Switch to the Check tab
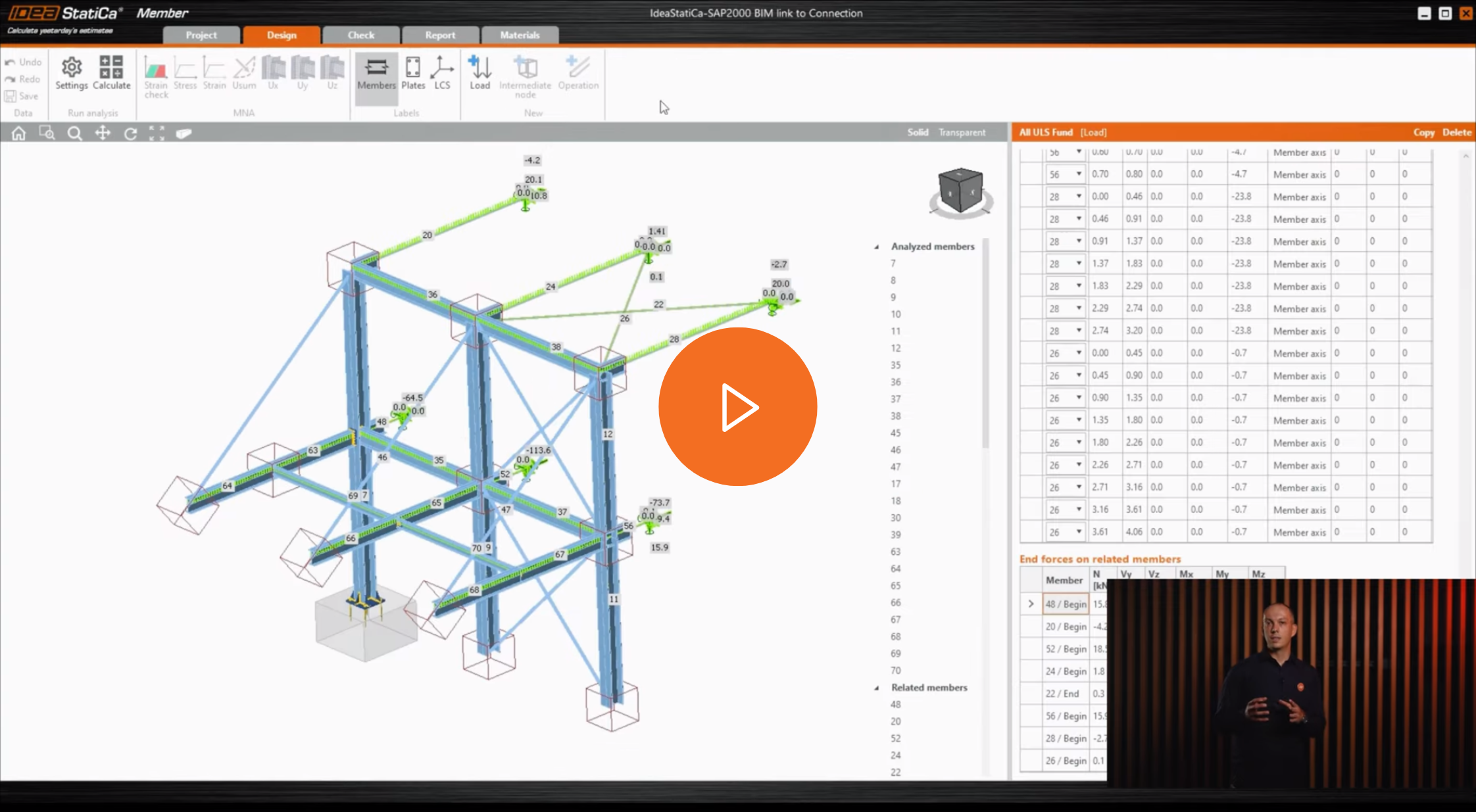The width and height of the screenshot is (1476, 812). (x=360, y=35)
